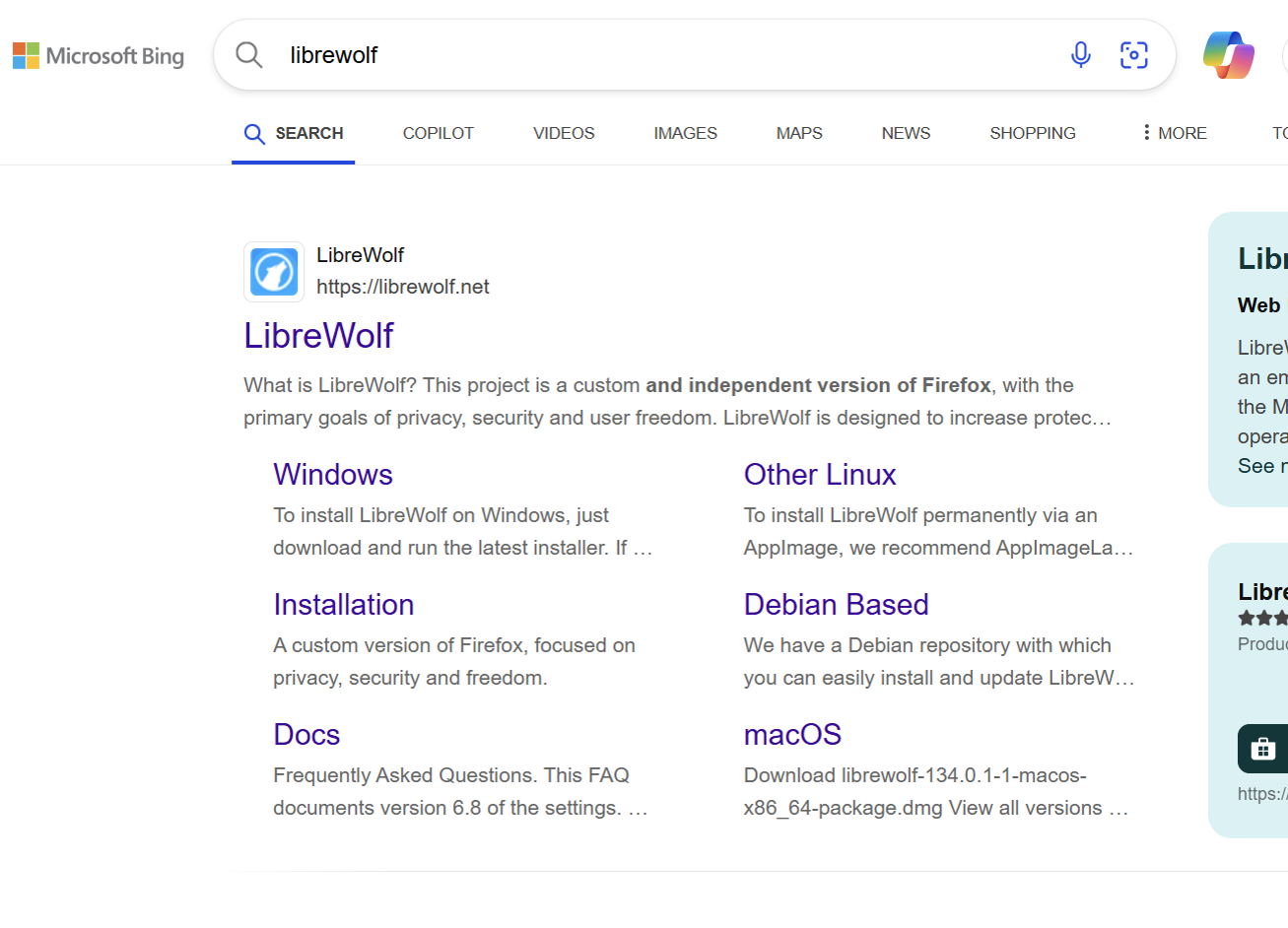This screenshot has height=928, width=1288.
Task: Click the magnifier icon in search box
Action: point(249,55)
